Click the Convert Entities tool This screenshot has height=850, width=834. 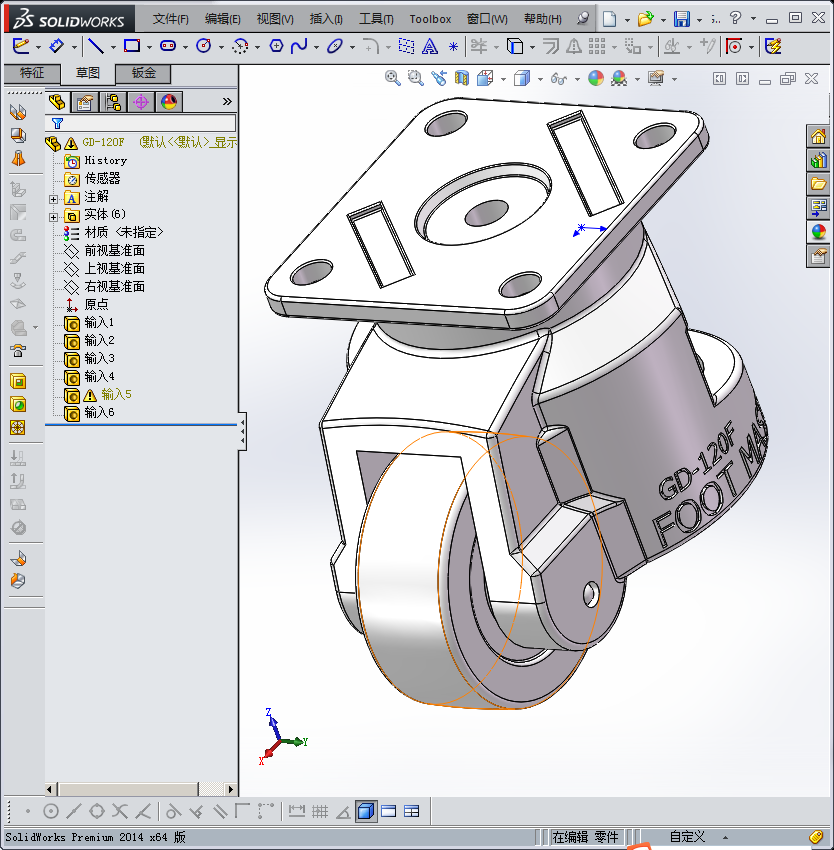[x=515, y=47]
